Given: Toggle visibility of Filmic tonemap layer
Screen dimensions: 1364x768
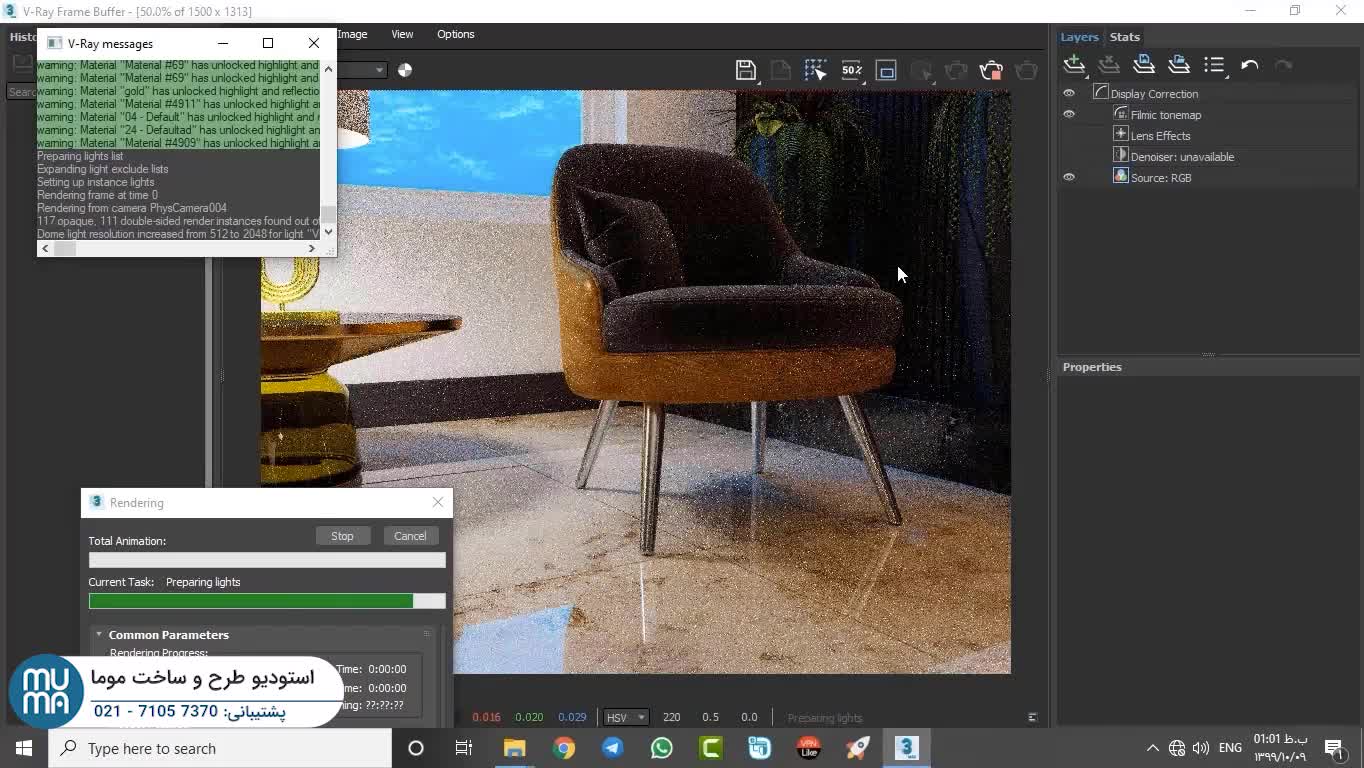Looking at the screenshot, I should 1069,115.
